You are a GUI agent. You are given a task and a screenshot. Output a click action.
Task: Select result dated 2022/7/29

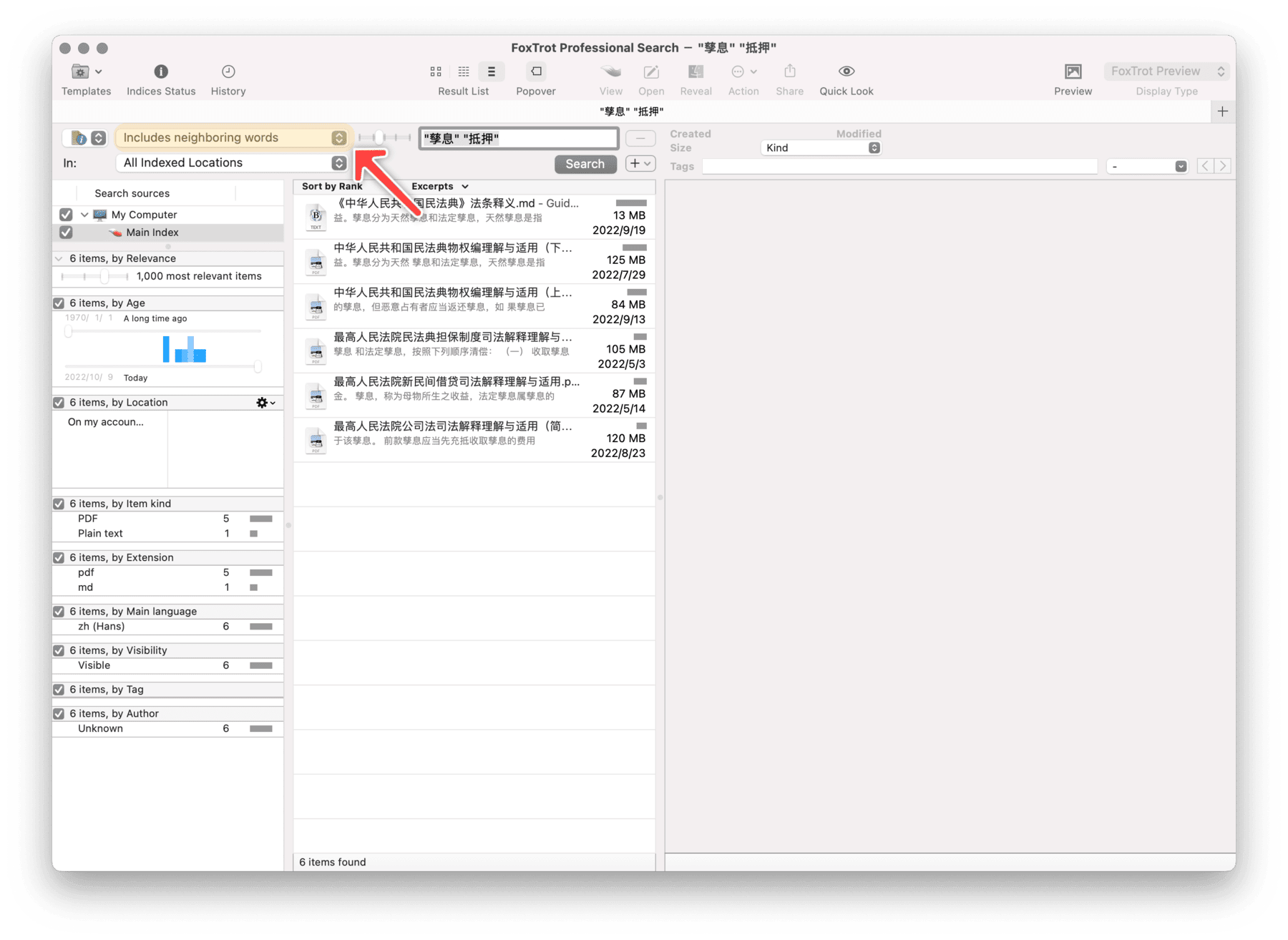pyautogui.click(x=474, y=261)
